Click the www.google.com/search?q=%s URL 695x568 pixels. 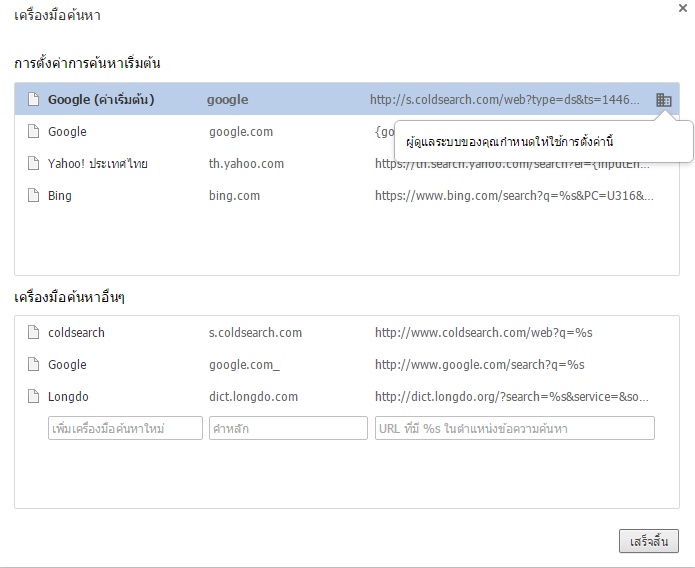[x=480, y=364]
